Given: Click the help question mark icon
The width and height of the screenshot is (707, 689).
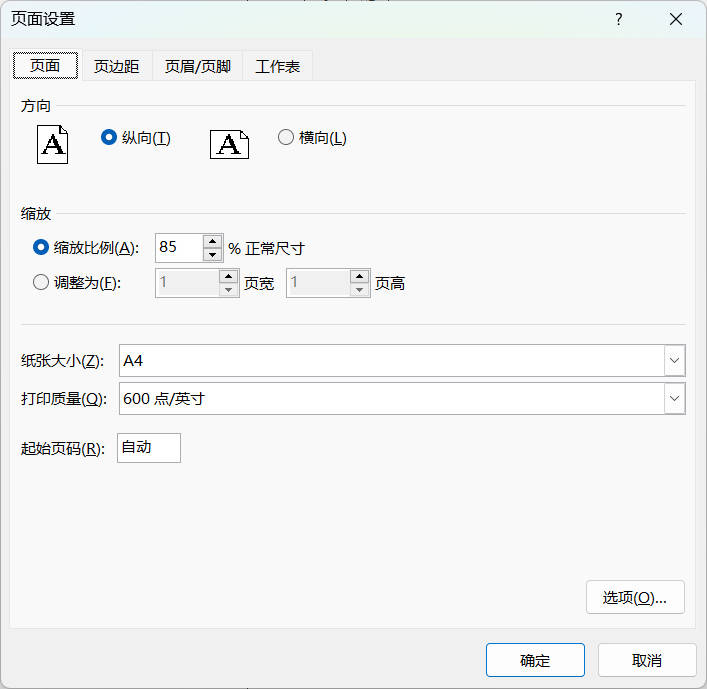Looking at the screenshot, I should coord(619,19).
